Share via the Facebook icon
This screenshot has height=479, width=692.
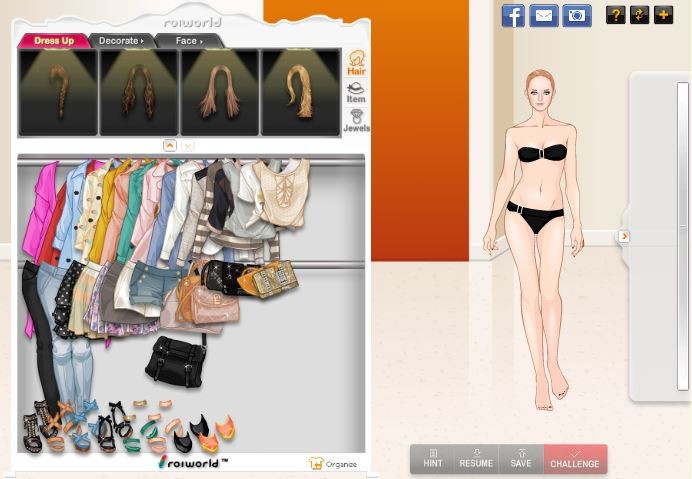click(513, 15)
